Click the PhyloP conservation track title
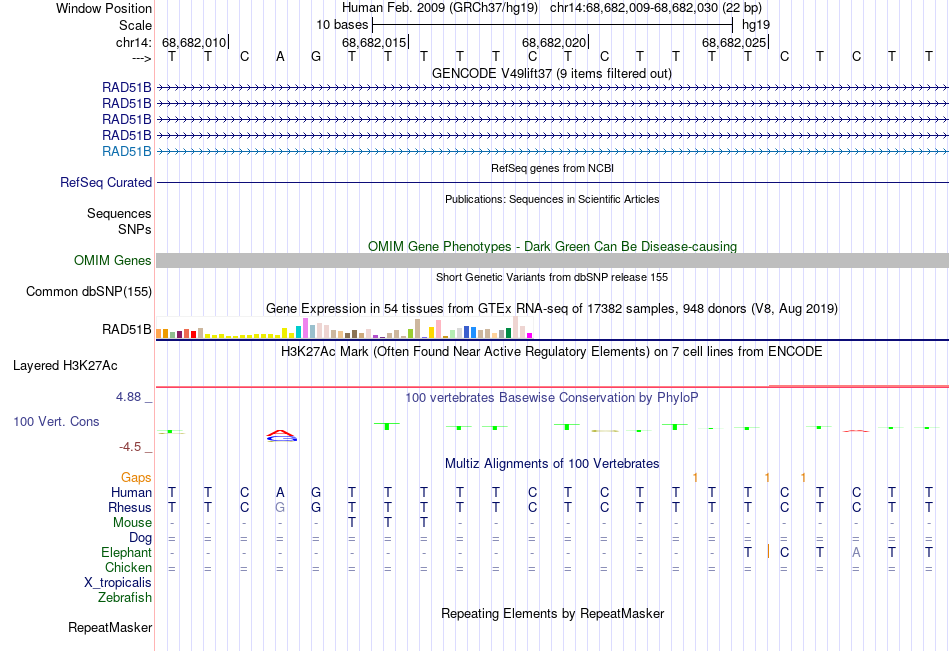Screen dimensions: 950x651 pos(551,398)
